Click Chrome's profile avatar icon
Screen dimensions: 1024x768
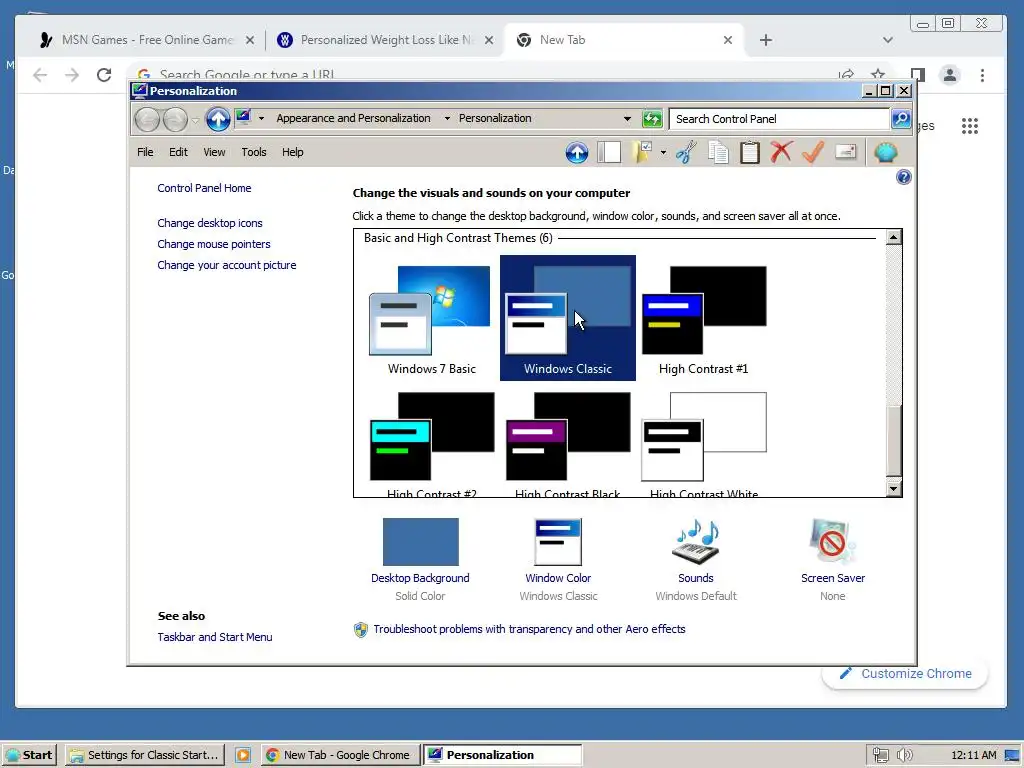click(950, 75)
